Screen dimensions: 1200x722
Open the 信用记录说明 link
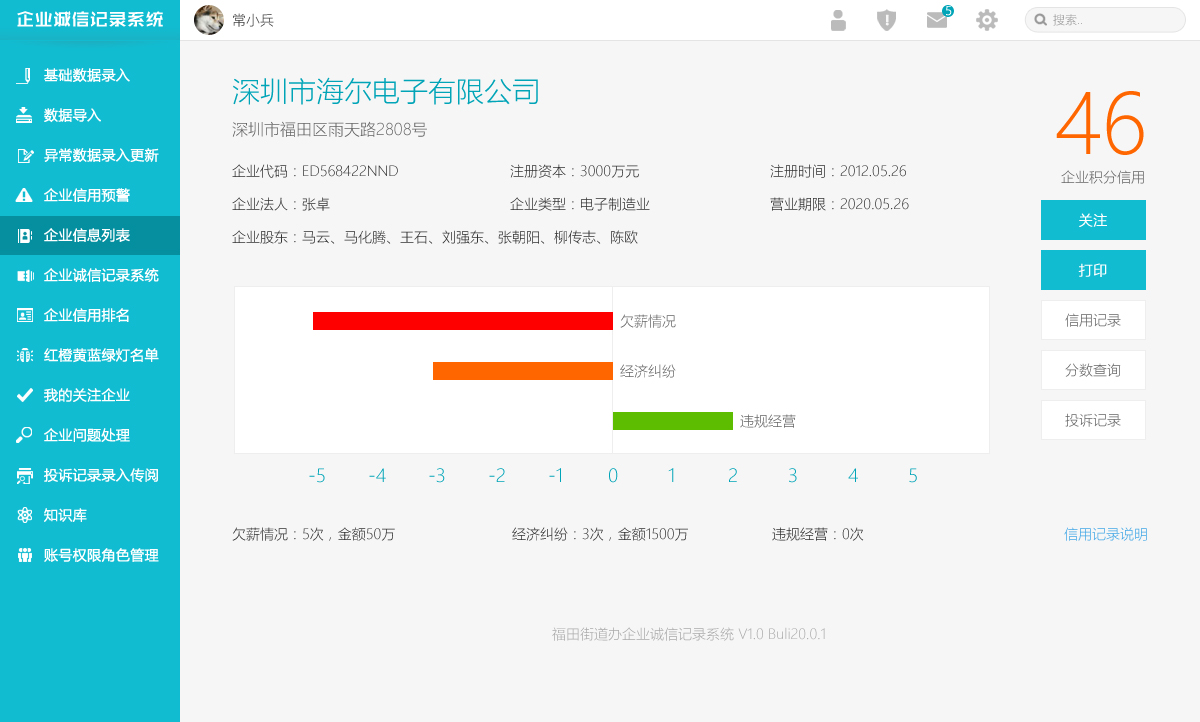click(x=1106, y=534)
